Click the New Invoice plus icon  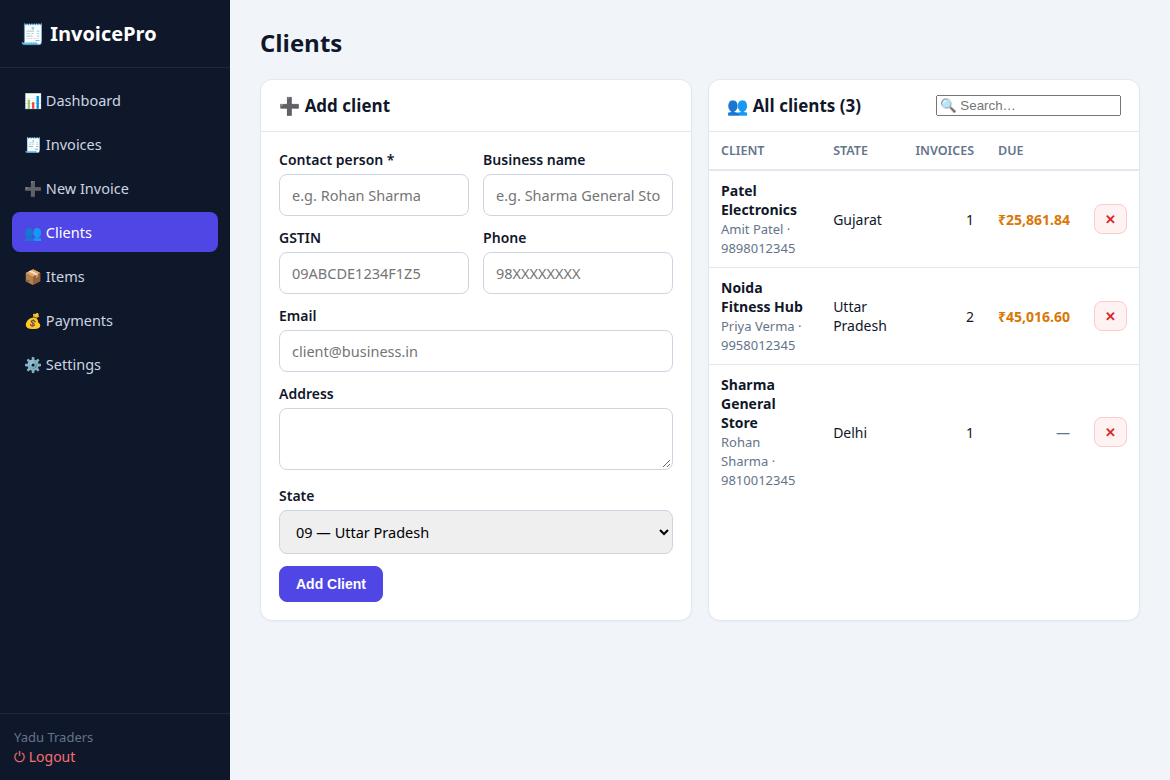[x=33, y=189]
